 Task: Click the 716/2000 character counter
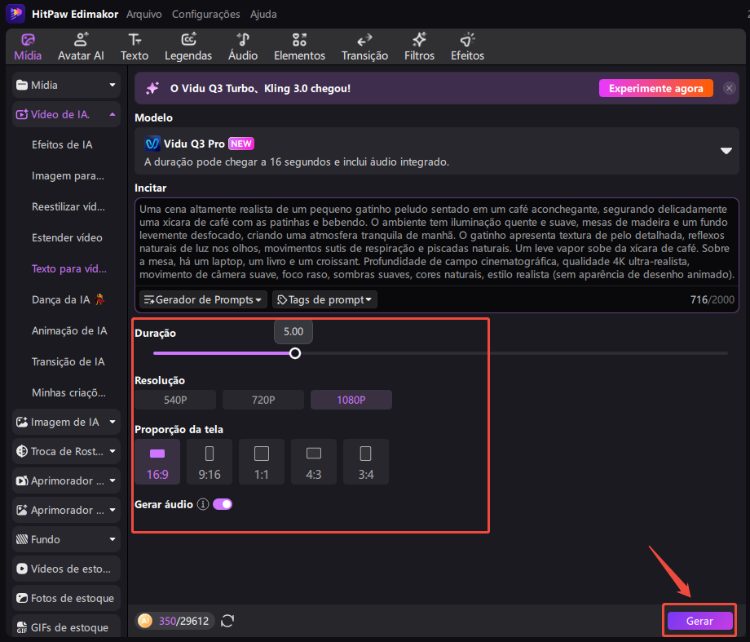712,299
